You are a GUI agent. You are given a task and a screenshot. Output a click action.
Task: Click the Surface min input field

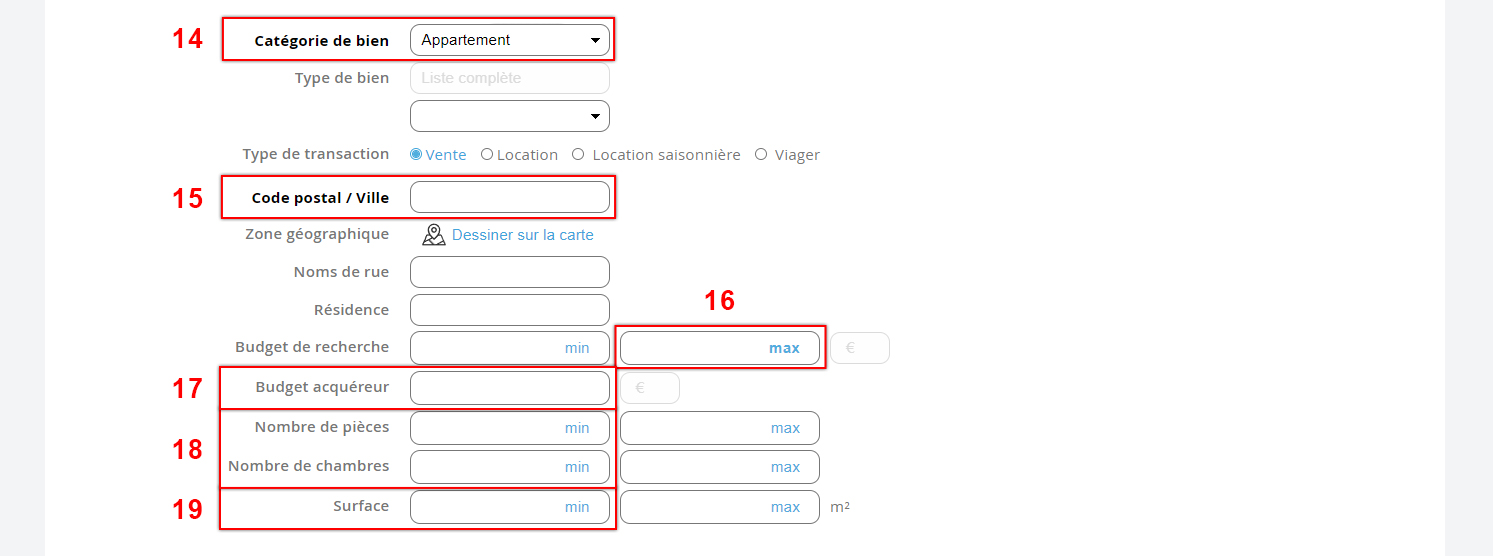pyautogui.click(x=490, y=507)
